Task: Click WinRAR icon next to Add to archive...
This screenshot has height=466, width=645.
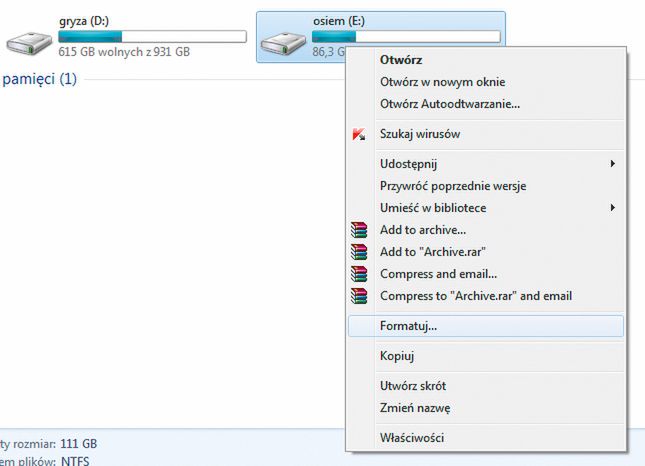Action: click(359, 230)
